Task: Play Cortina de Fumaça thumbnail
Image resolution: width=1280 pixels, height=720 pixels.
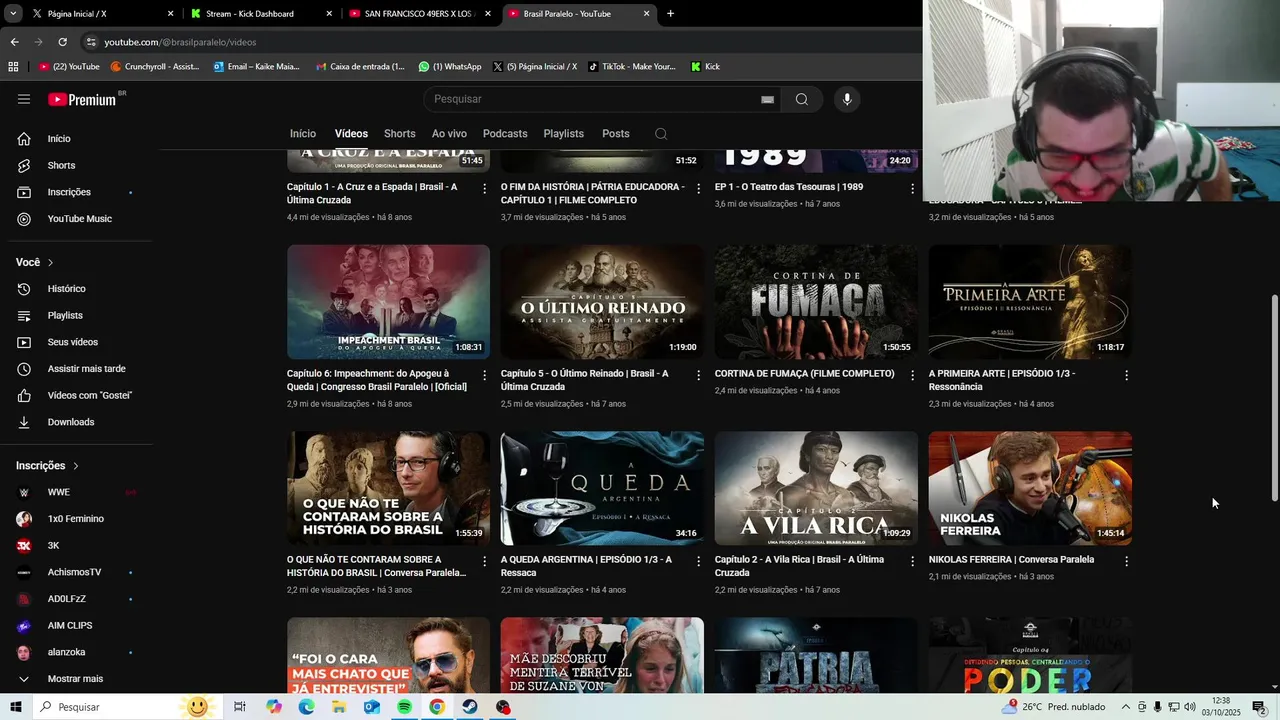Action: (x=816, y=302)
